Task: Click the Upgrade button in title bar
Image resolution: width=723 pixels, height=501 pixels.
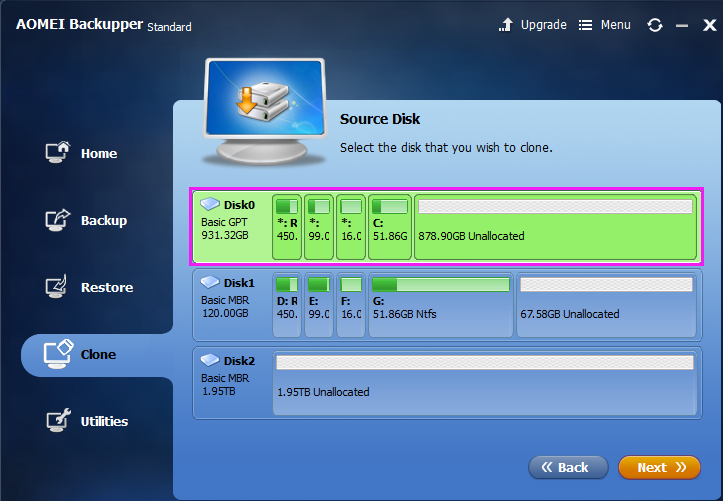Action: coord(533,24)
